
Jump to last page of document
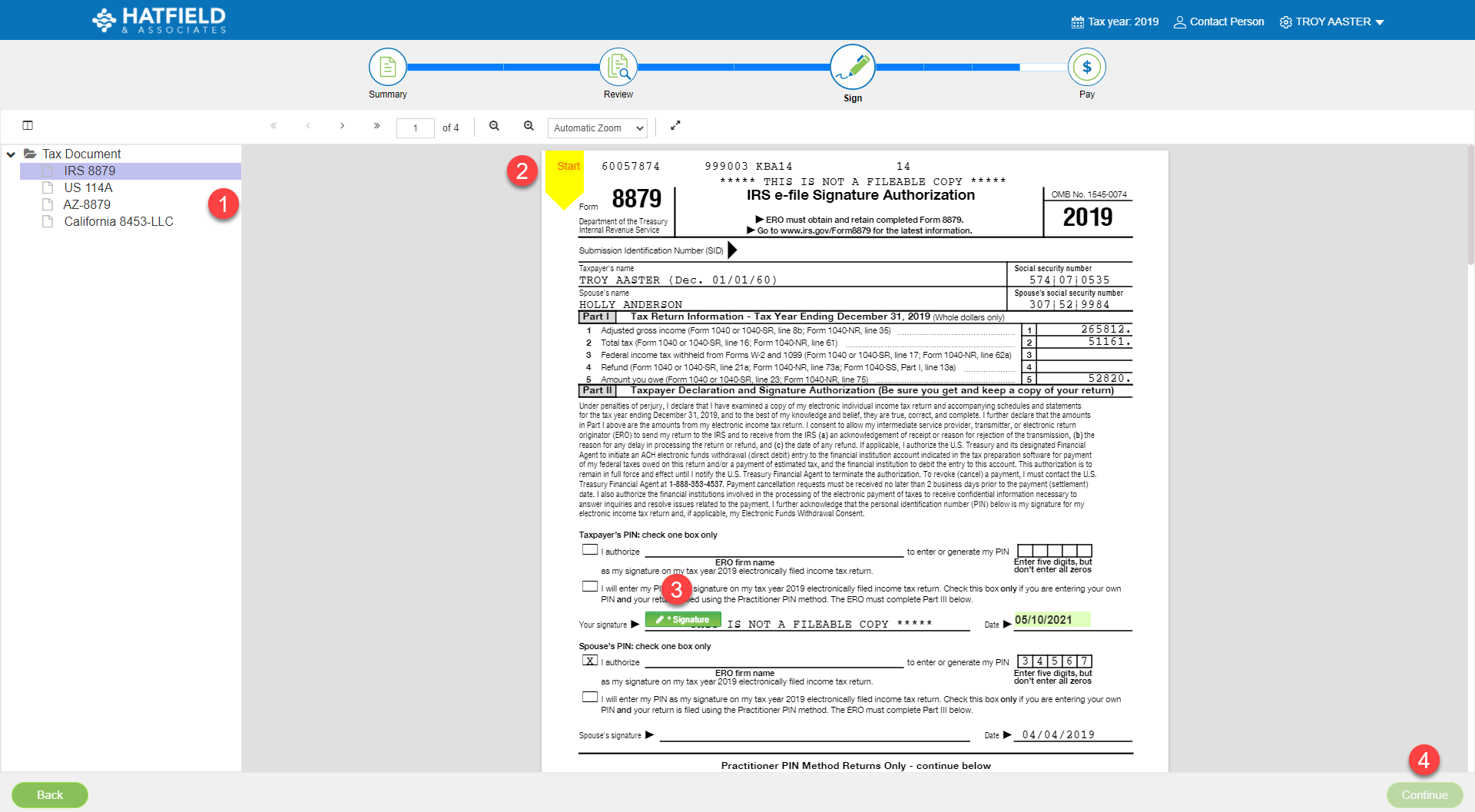(x=376, y=125)
